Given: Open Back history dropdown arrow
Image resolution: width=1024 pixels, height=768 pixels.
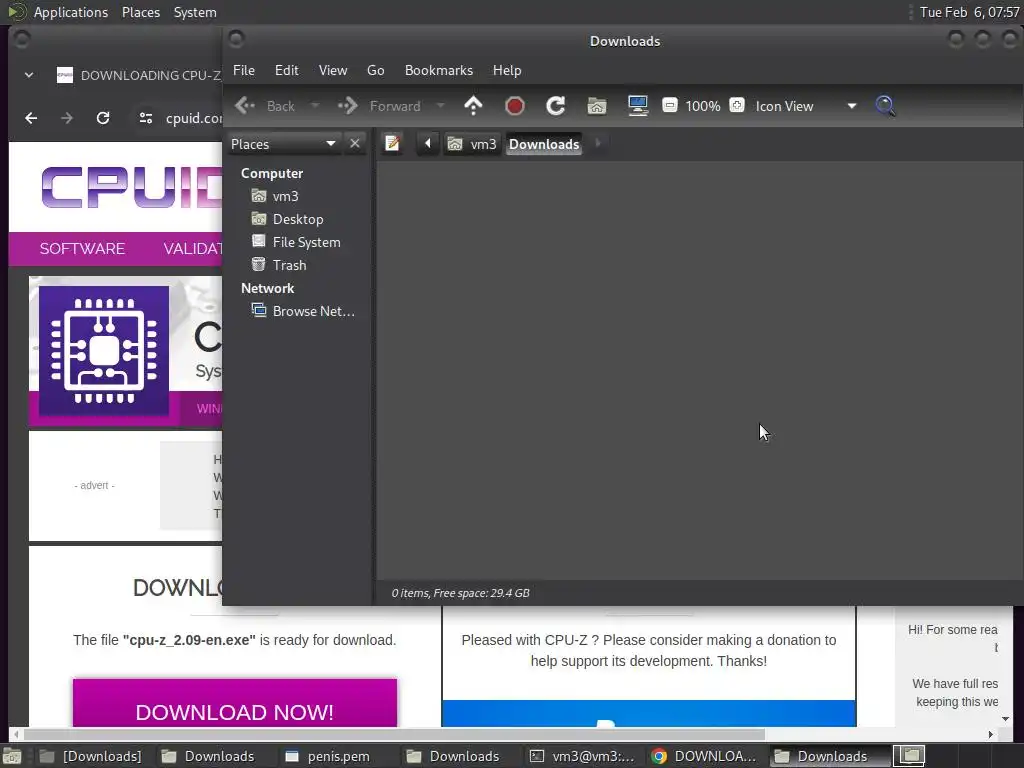Looking at the screenshot, I should pyautogui.click(x=315, y=106).
